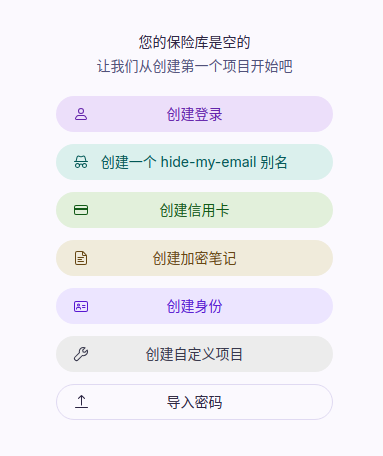Screen dimensions: 383x456
Task: Click the note document icon
Action: 81,258
